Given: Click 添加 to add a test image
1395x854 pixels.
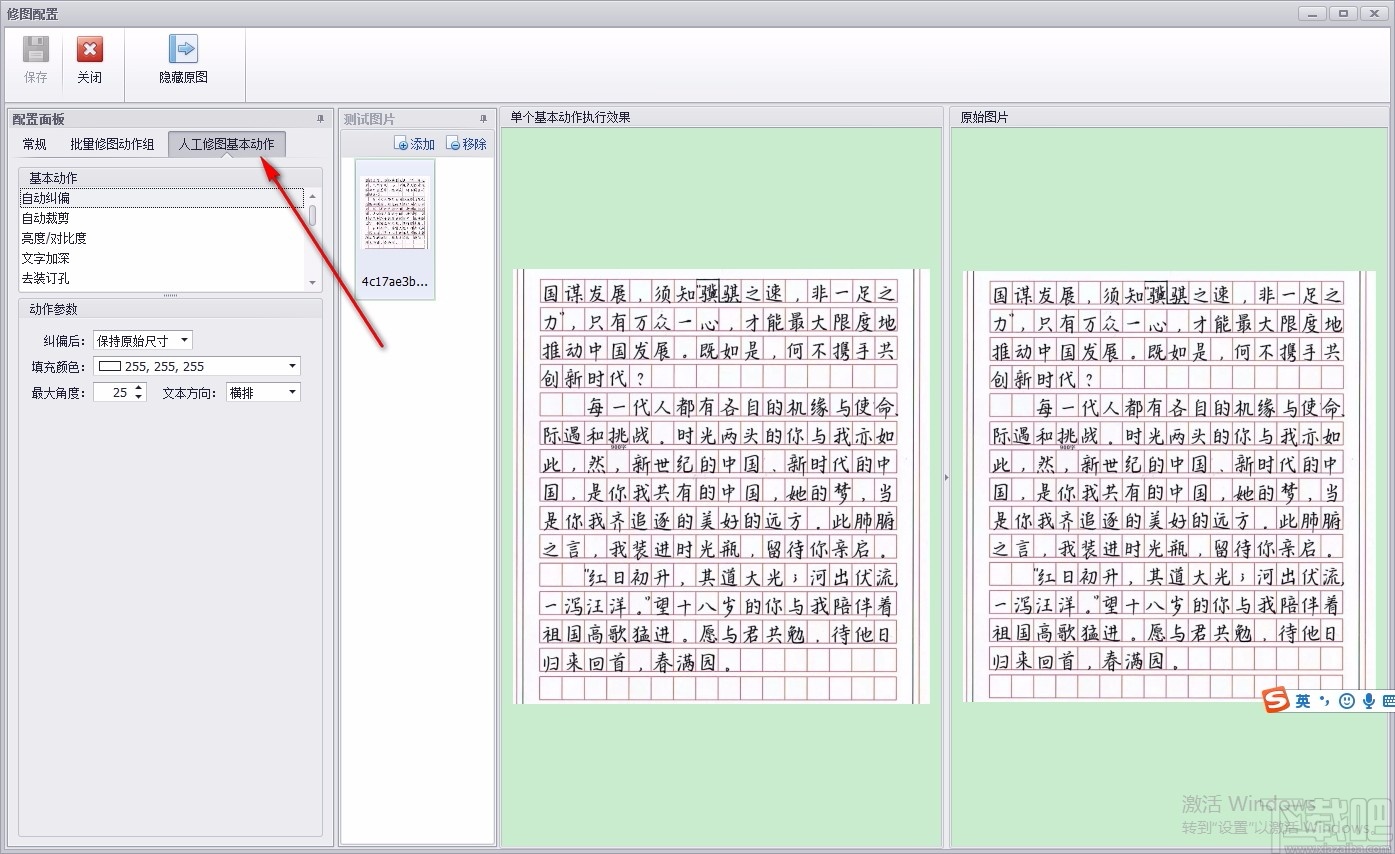Looking at the screenshot, I should click(415, 144).
